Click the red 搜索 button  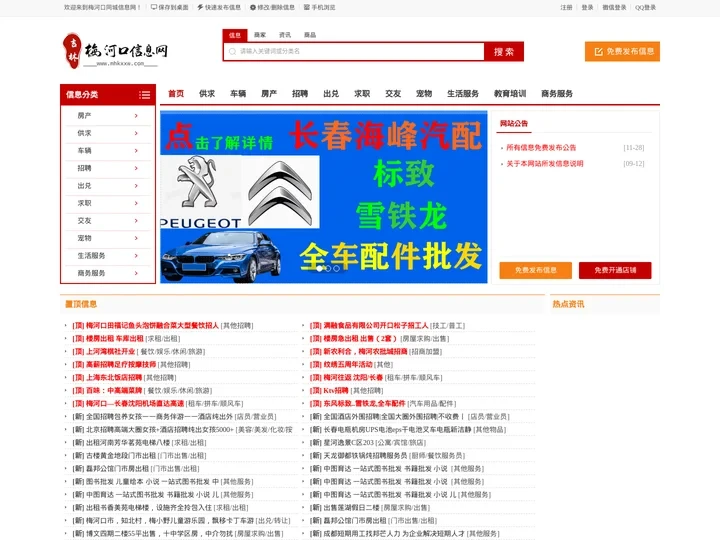(504, 52)
